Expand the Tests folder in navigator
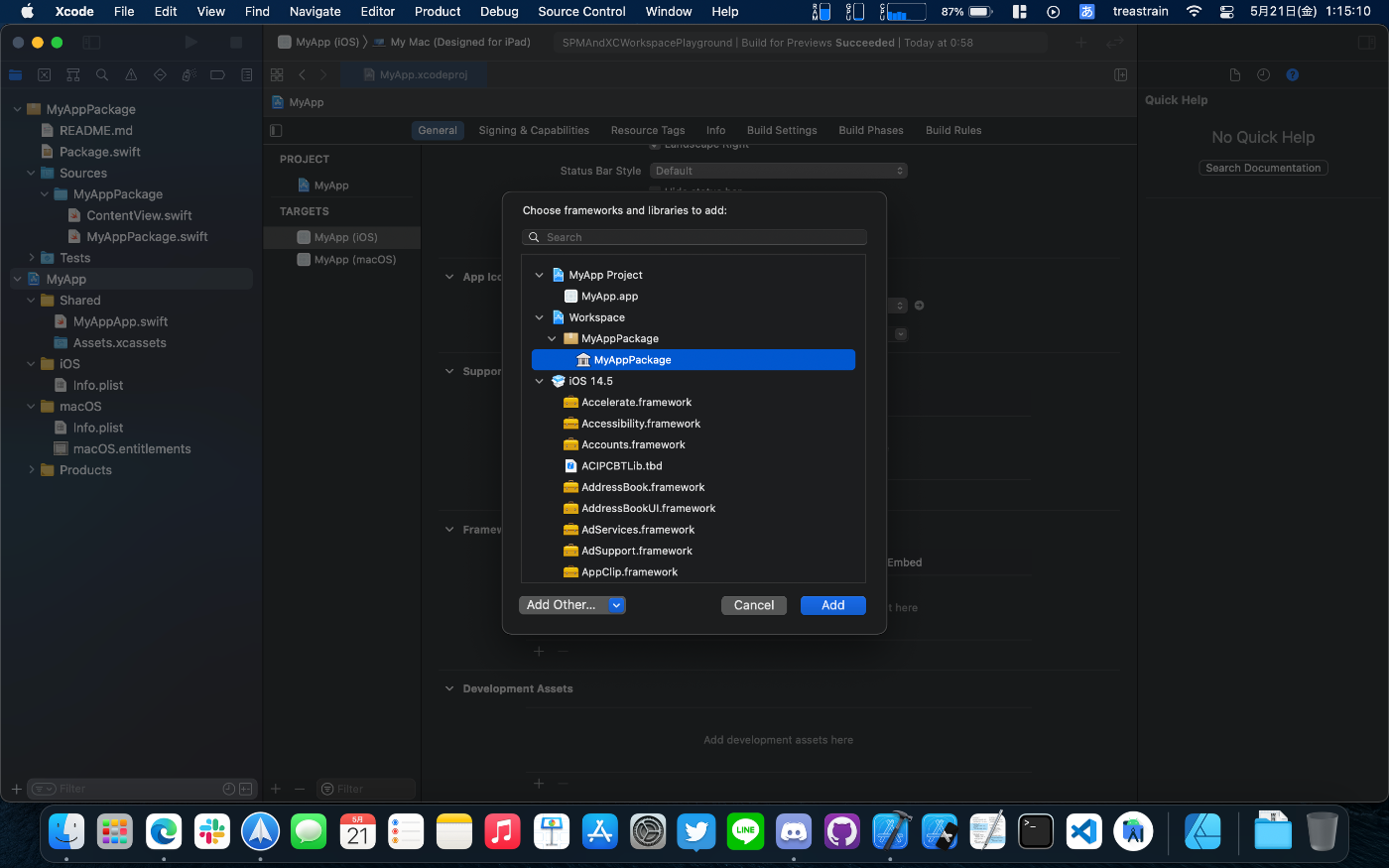 click(31, 258)
